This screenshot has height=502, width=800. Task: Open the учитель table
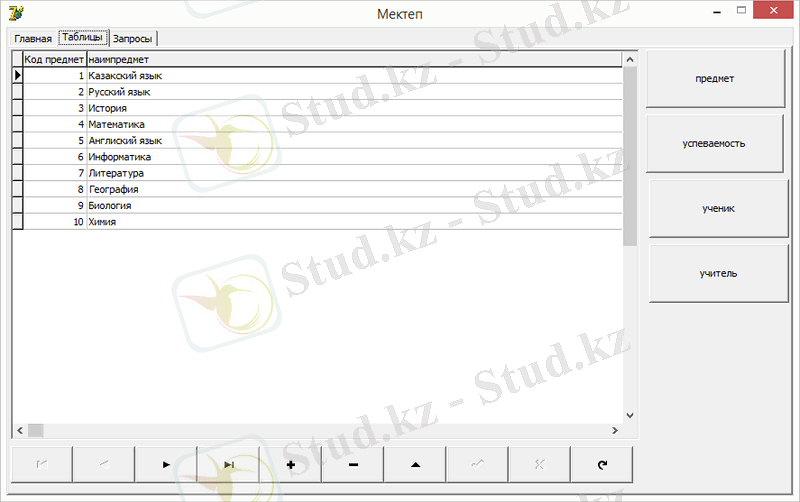pos(718,273)
